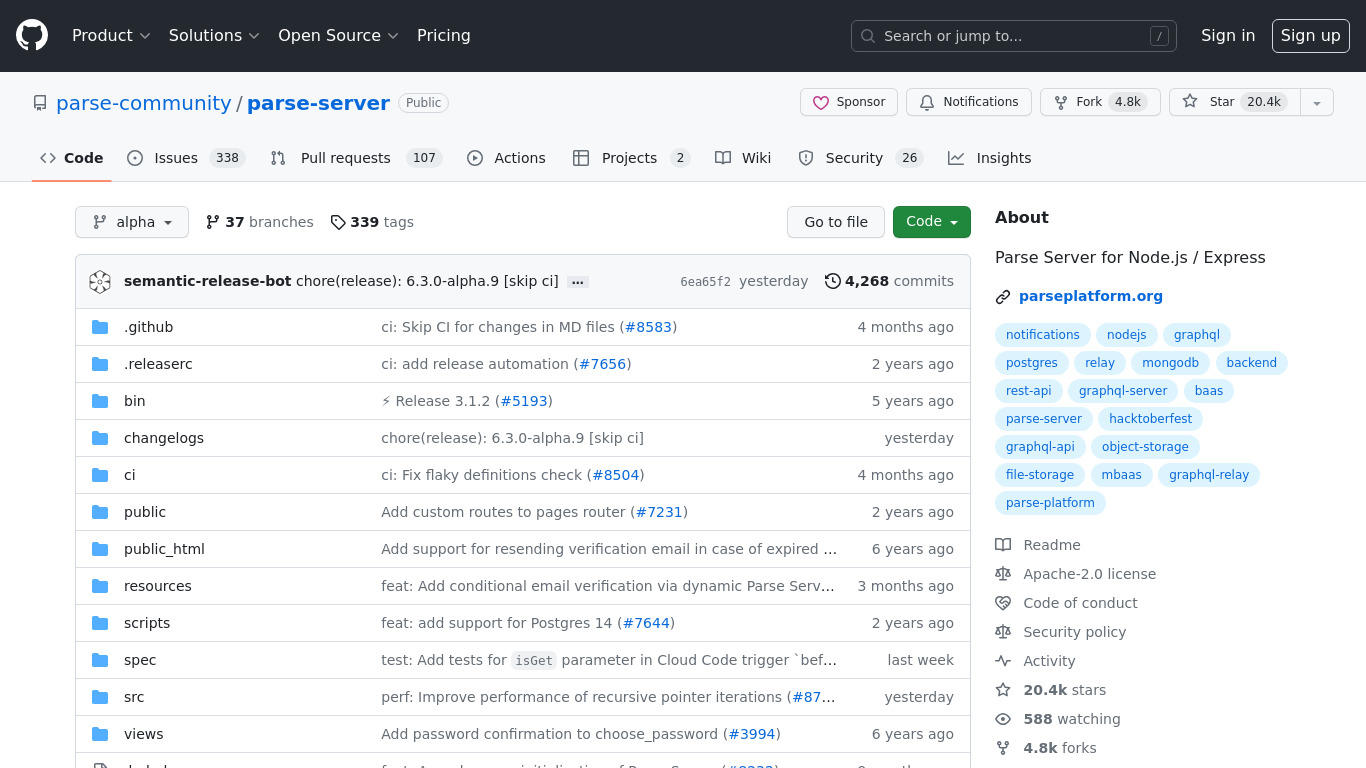Switch to the Projects tab
Screen dimensions: 1366x768
click(631, 158)
